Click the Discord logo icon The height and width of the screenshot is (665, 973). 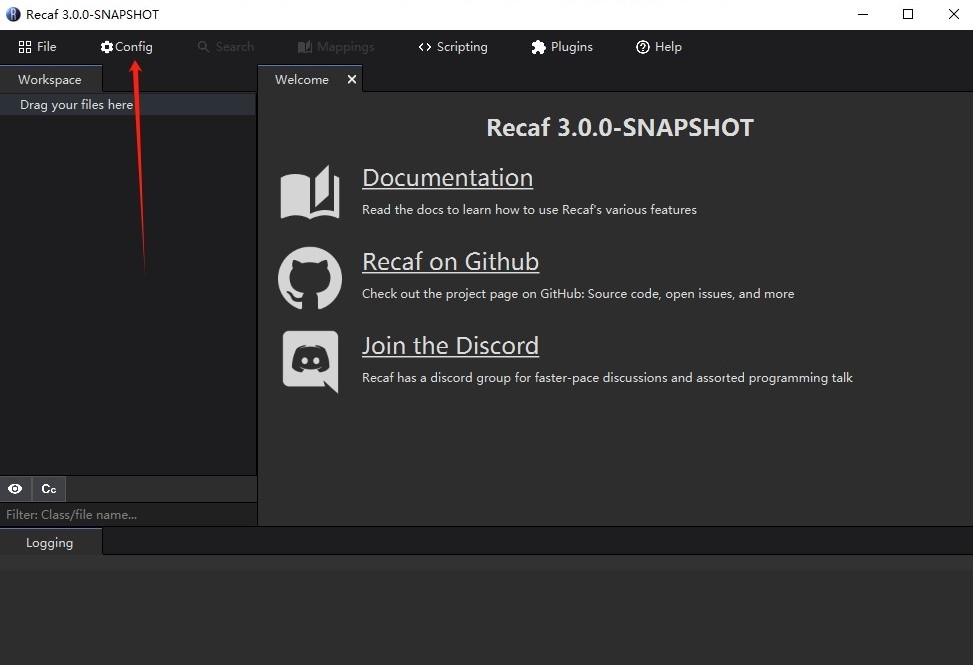click(310, 361)
